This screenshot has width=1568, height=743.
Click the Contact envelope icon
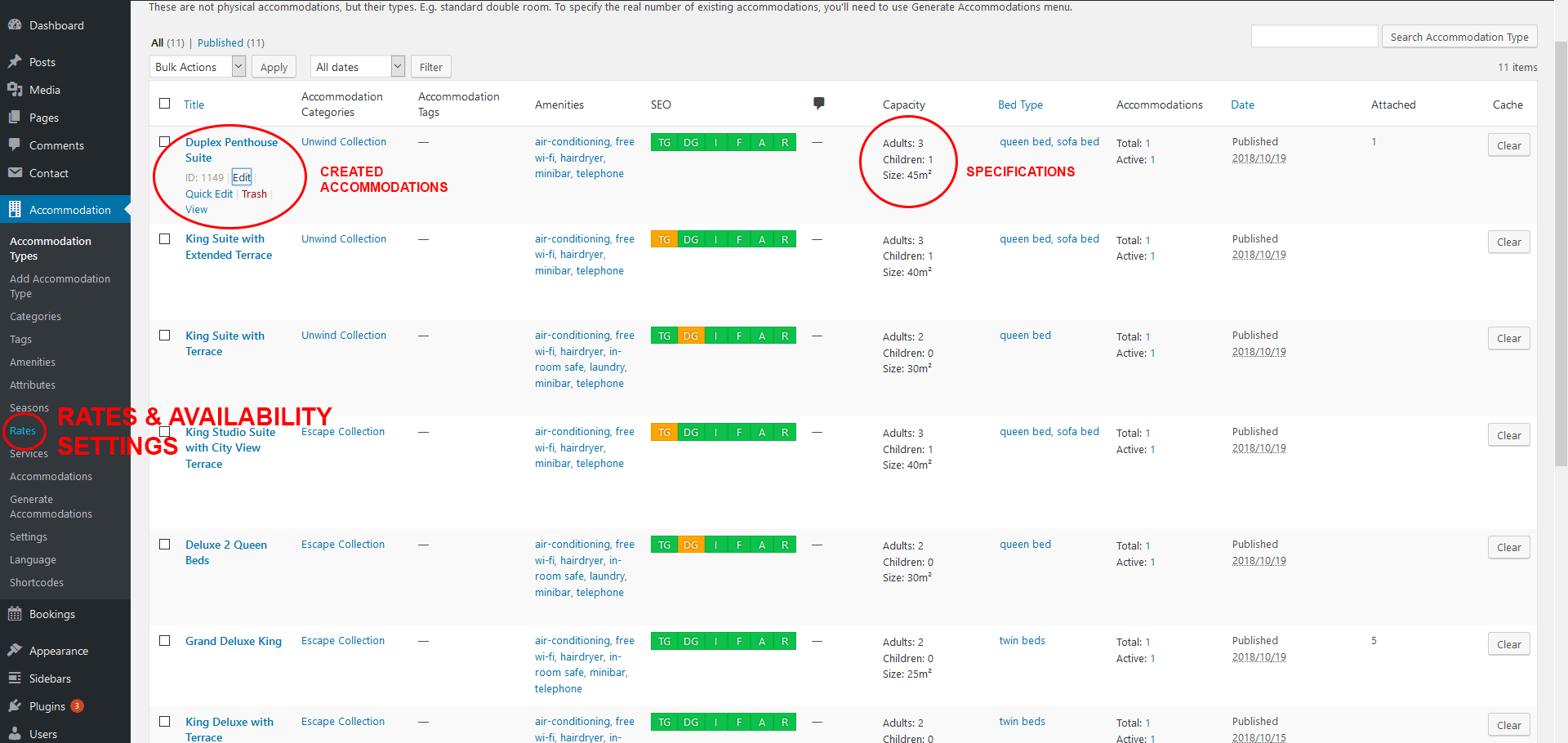click(x=15, y=173)
